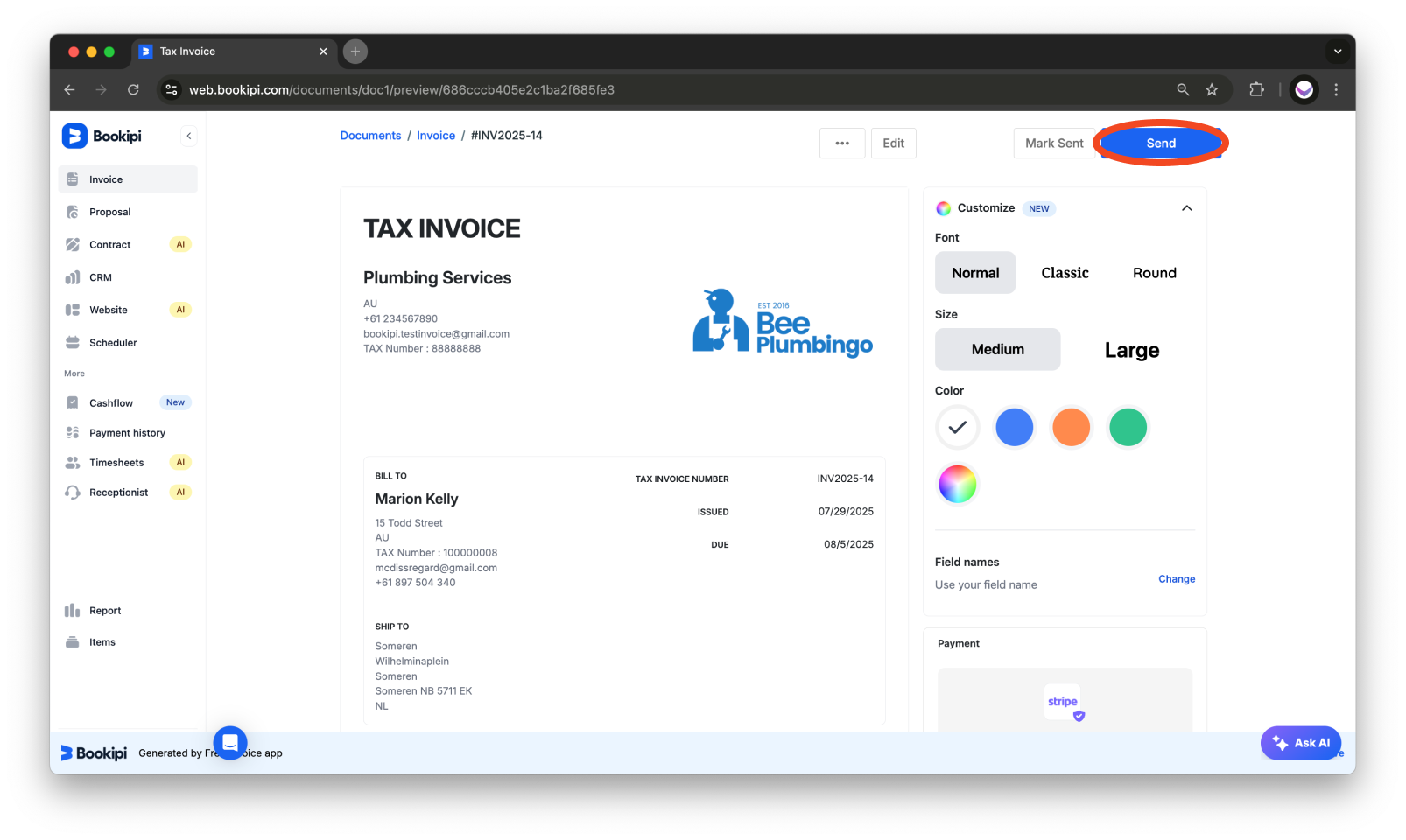Switch size to Large
Screen dimensions: 1406x840
click(x=1130, y=349)
